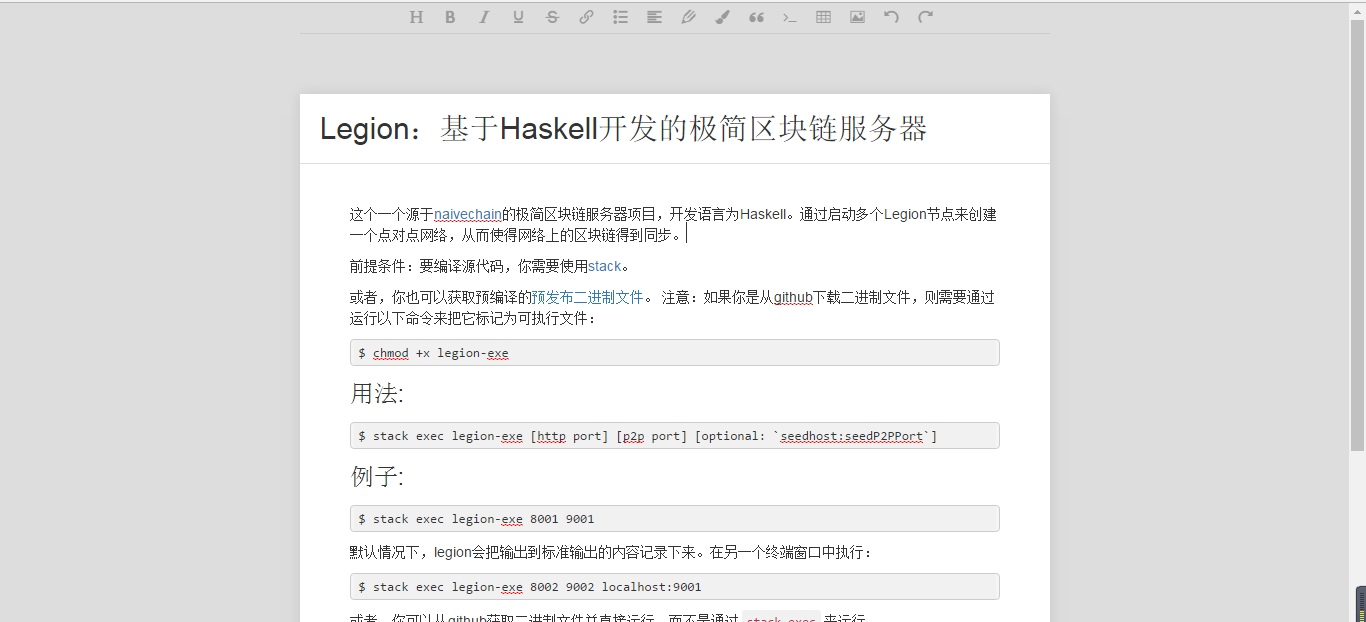Open the naivechain link
Viewport: 1366px width, 622px height.
(x=467, y=214)
